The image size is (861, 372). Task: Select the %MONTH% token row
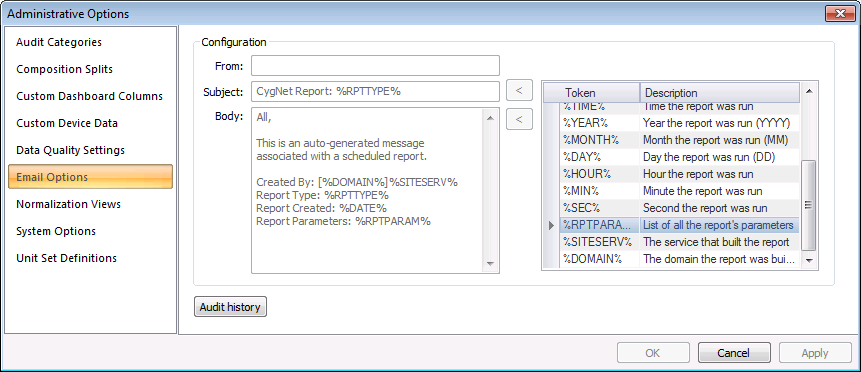point(680,140)
